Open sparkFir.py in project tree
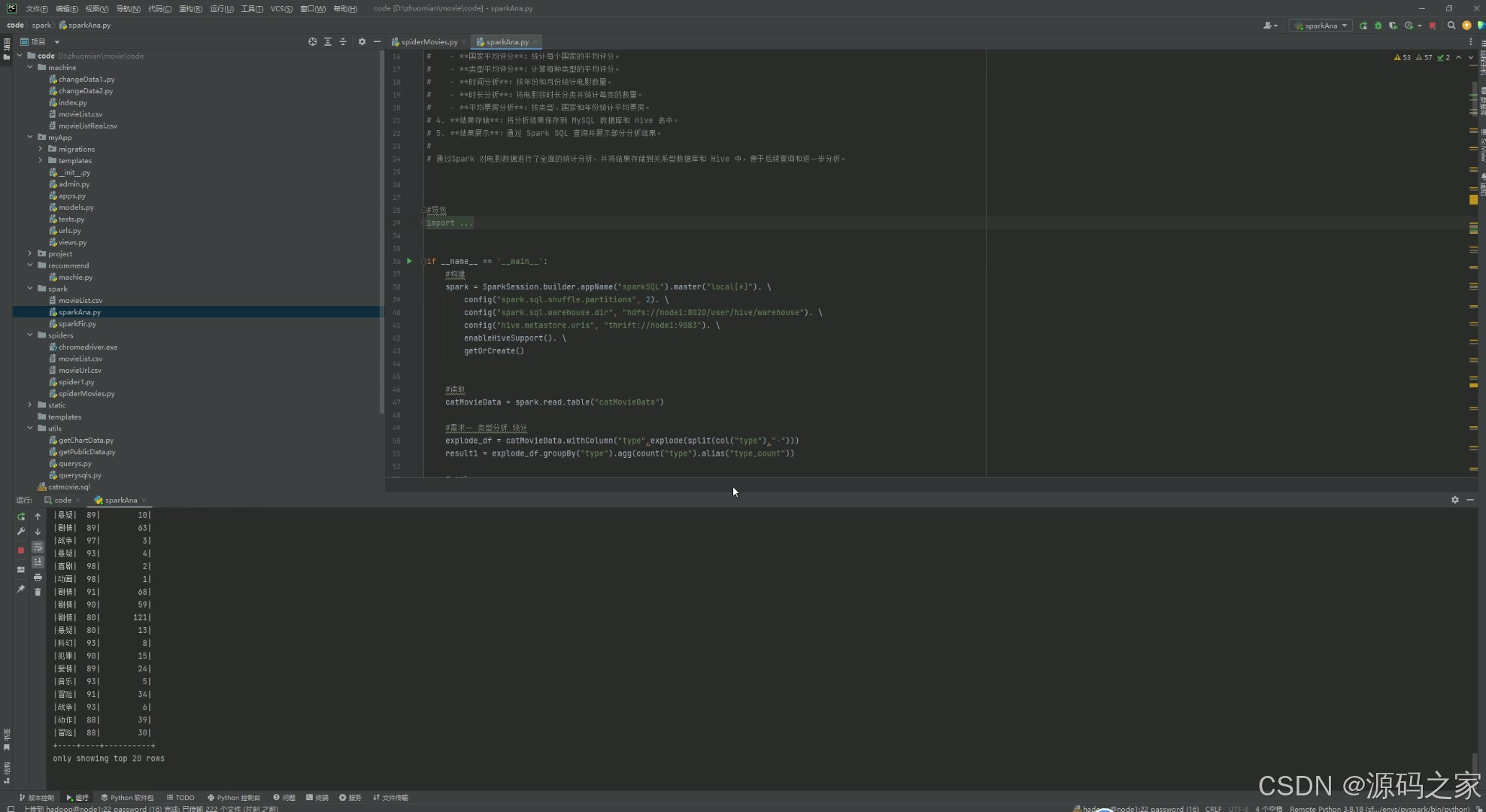 [77, 324]
